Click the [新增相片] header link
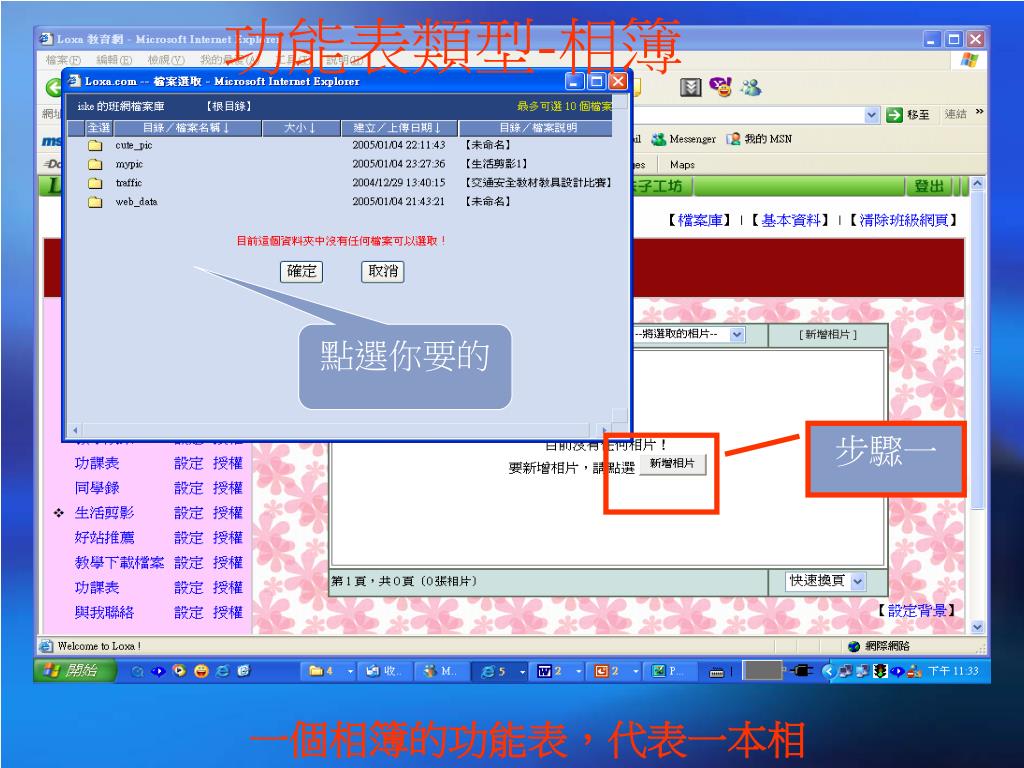The height and width of the screenshot is (768, 1024). tap(827, 334)
